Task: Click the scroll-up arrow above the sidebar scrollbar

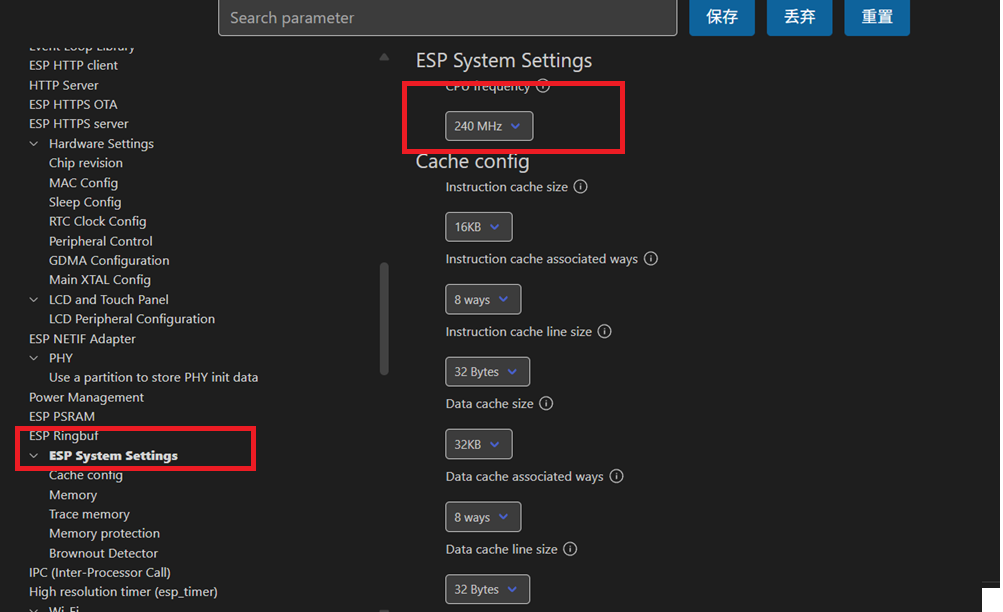Action: 384,57
